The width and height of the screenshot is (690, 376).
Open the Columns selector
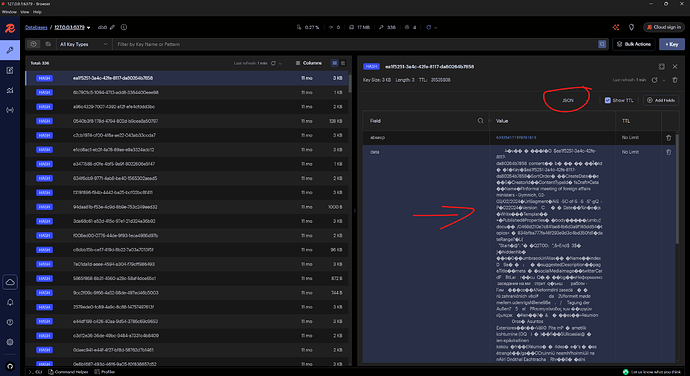pos(308,63)
